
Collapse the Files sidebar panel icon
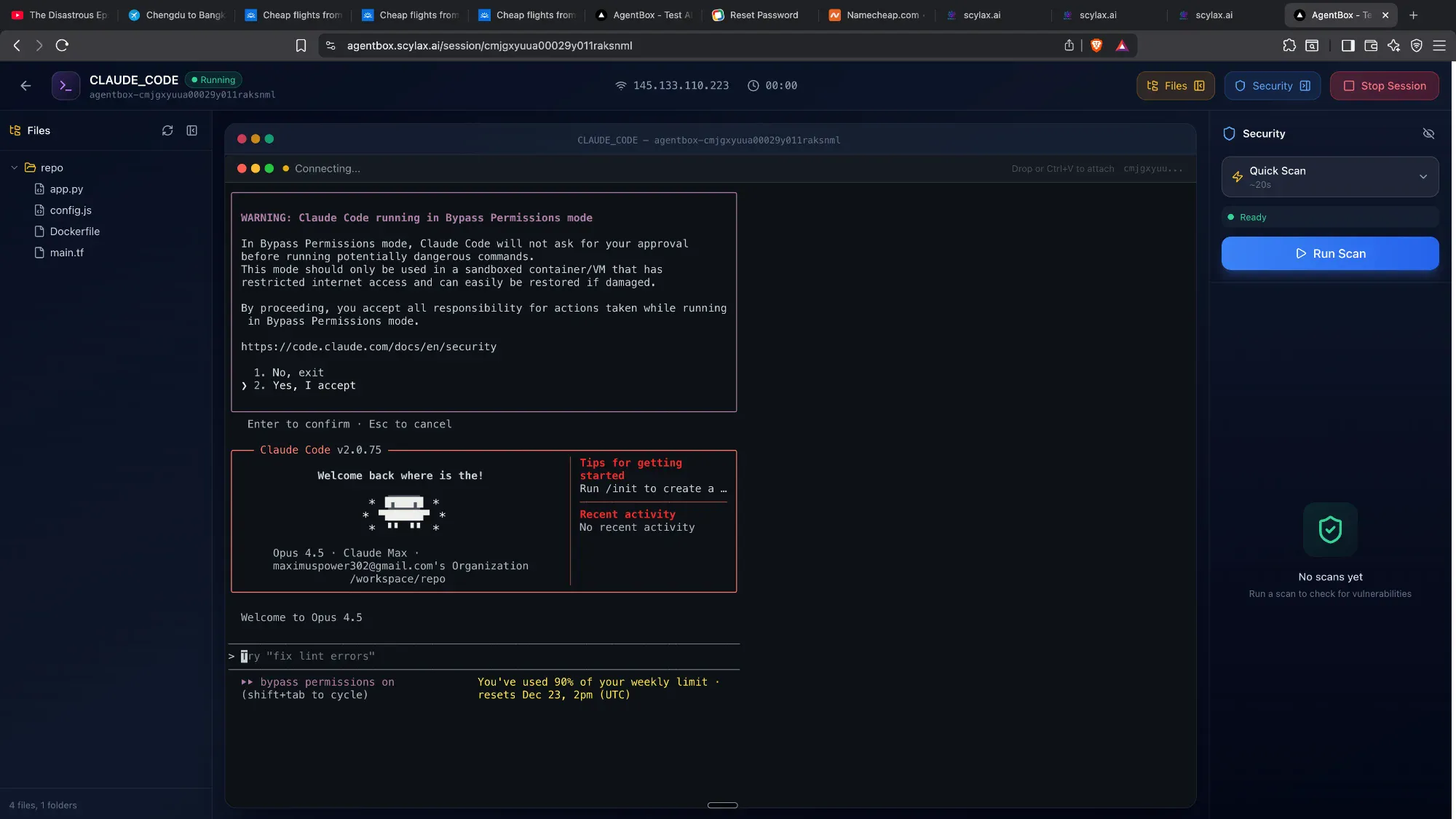192,130
